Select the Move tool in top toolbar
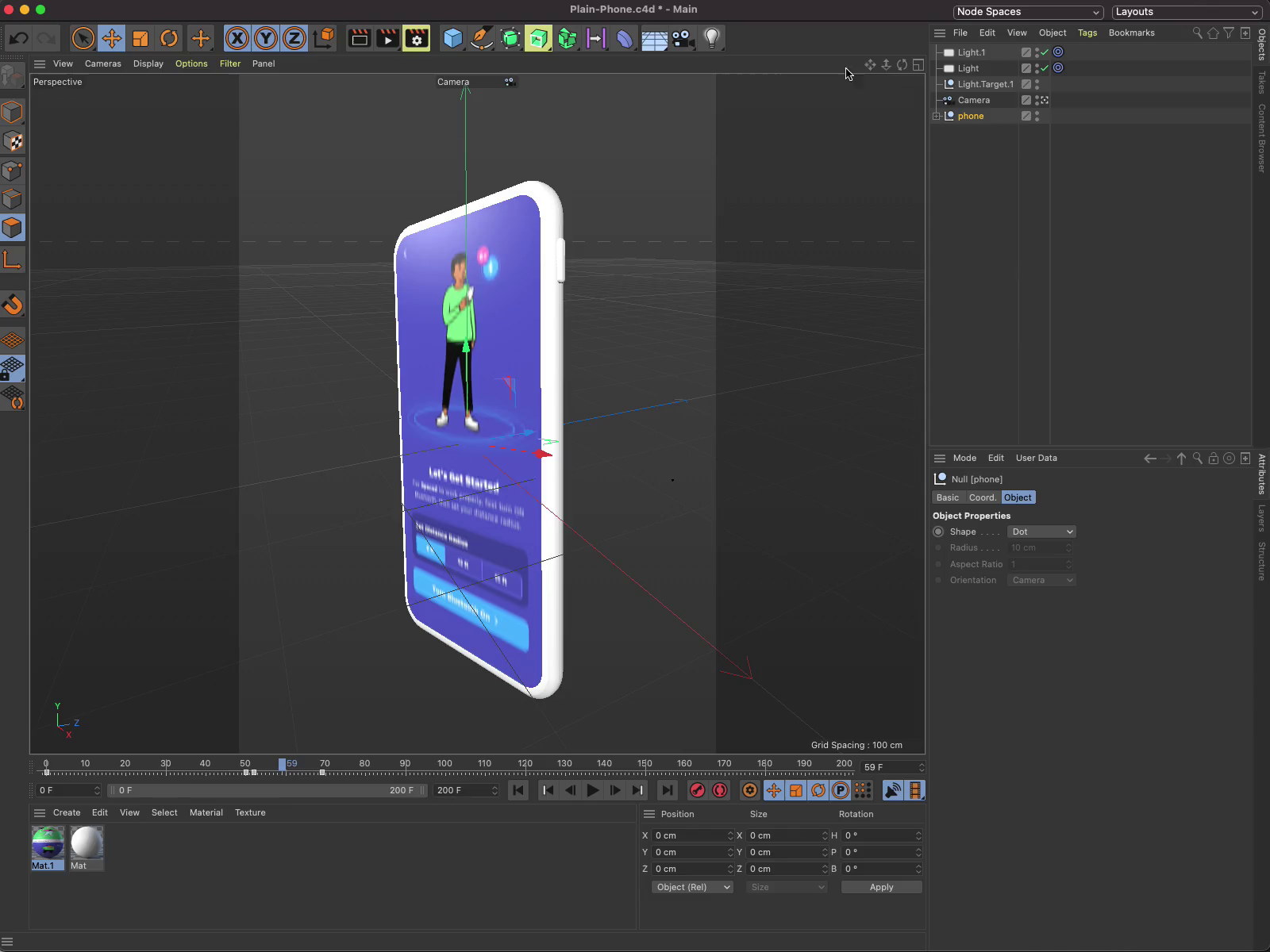 112,38
